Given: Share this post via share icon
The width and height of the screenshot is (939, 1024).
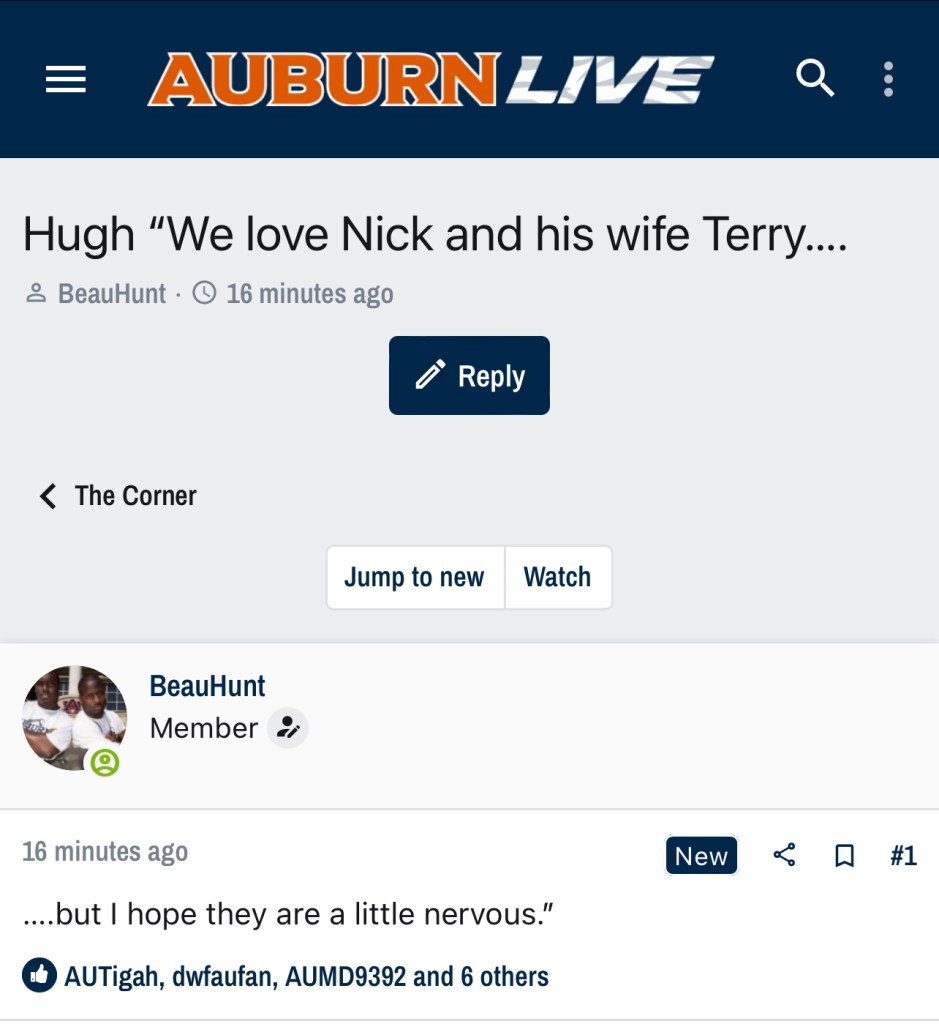Looking at the screenshot, I should [x=785, y=855].
